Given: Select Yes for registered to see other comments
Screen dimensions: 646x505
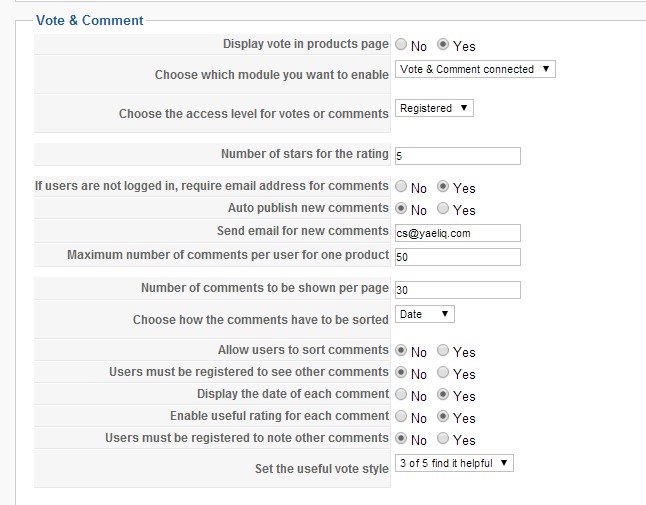Looking at the screenshot, I should coord(444,374).
